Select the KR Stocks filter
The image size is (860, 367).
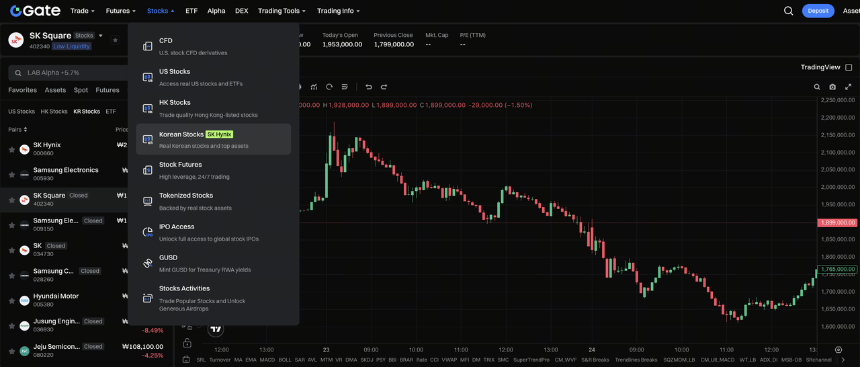87,111
